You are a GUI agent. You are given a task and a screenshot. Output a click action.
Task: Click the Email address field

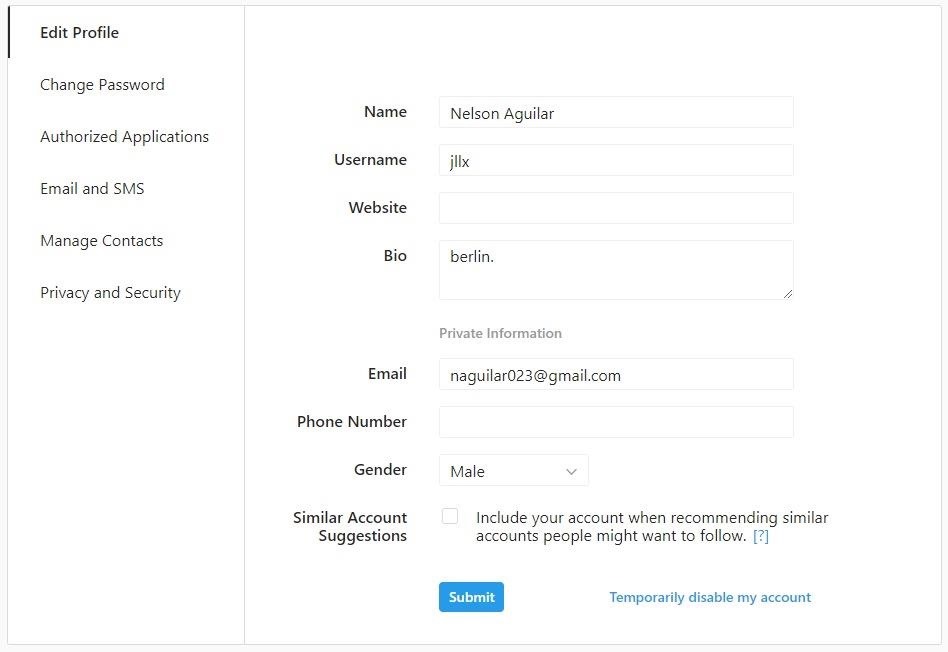[x=615, y=374]
